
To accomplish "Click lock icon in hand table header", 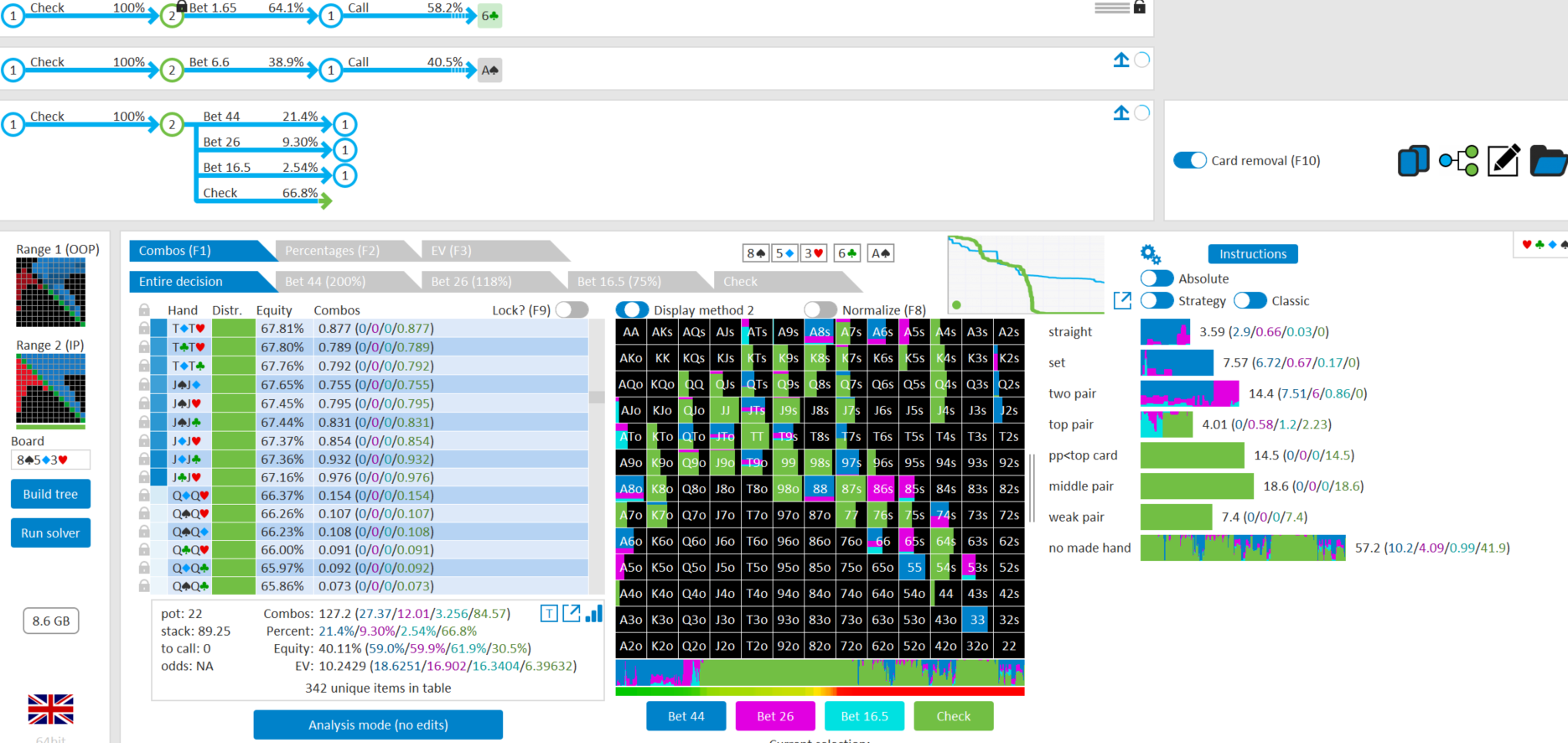I will coord(144,310).
